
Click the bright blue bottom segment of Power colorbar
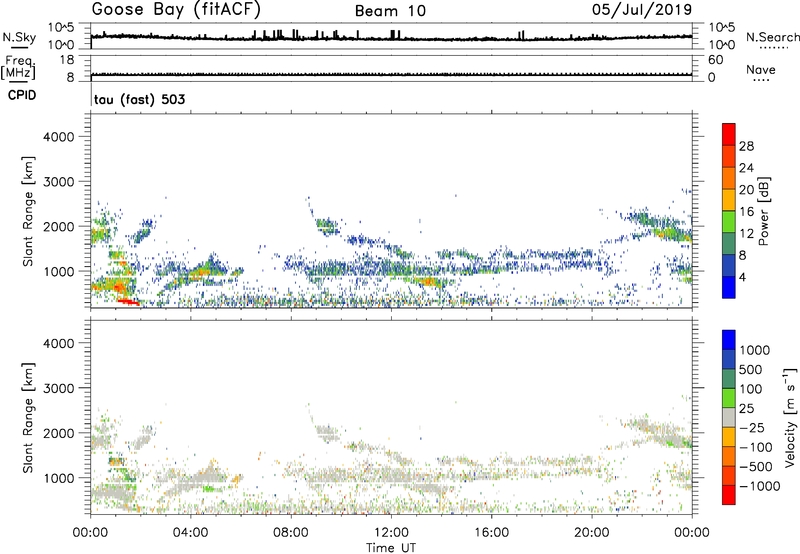[x=729, y=287]
